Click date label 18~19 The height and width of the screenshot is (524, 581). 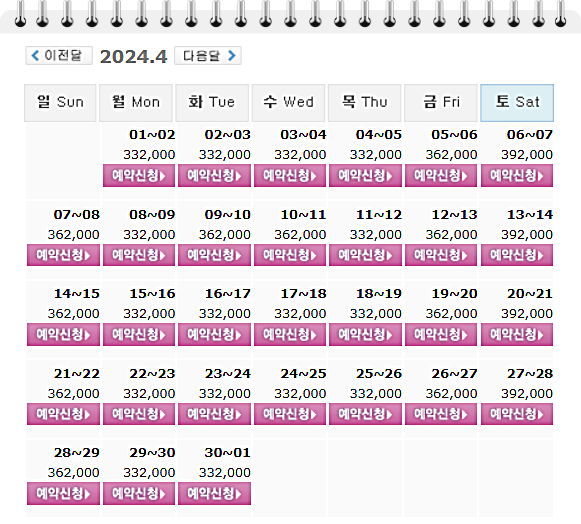pos(379,294)
